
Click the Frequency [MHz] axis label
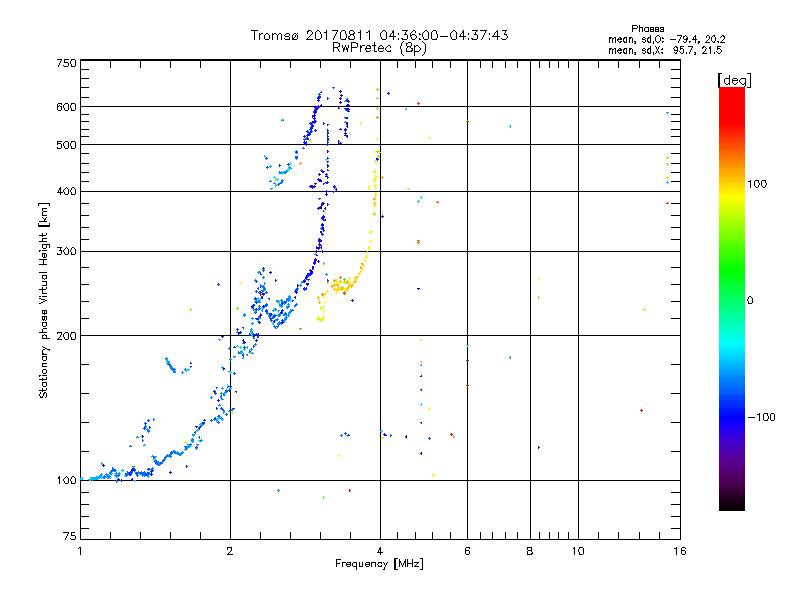point(379,564)
